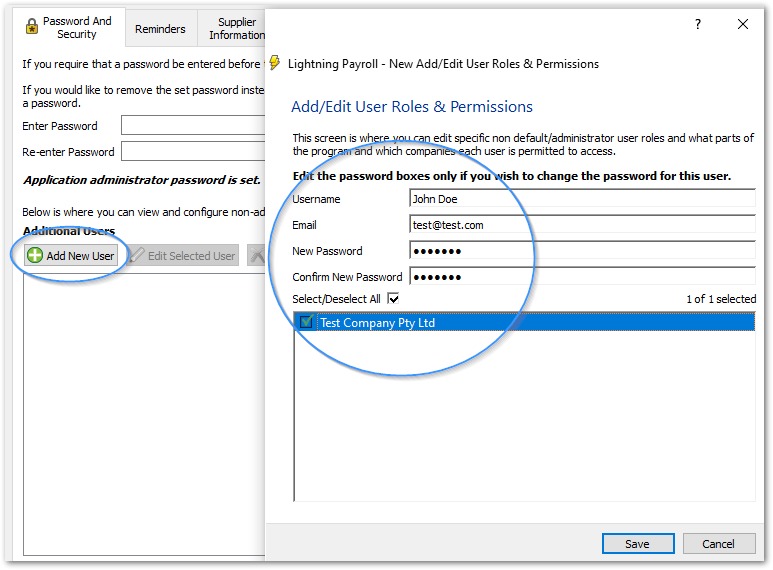This screenshot has width=773, height=570.
Task: Click the lightning bolt icon in dialog title
Action: (x=275, y=63)
